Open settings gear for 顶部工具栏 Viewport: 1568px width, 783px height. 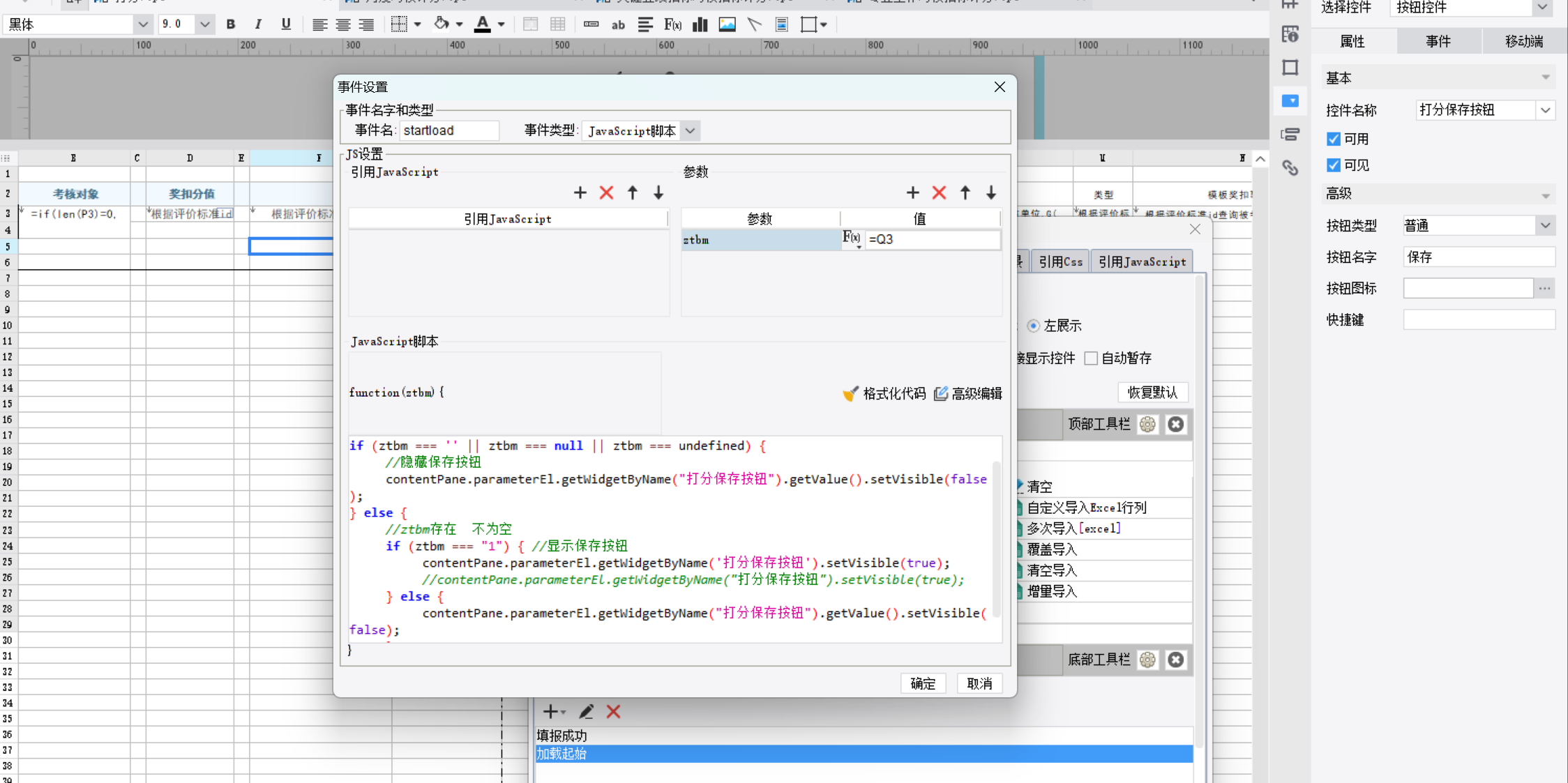(x=1147, y=424)
